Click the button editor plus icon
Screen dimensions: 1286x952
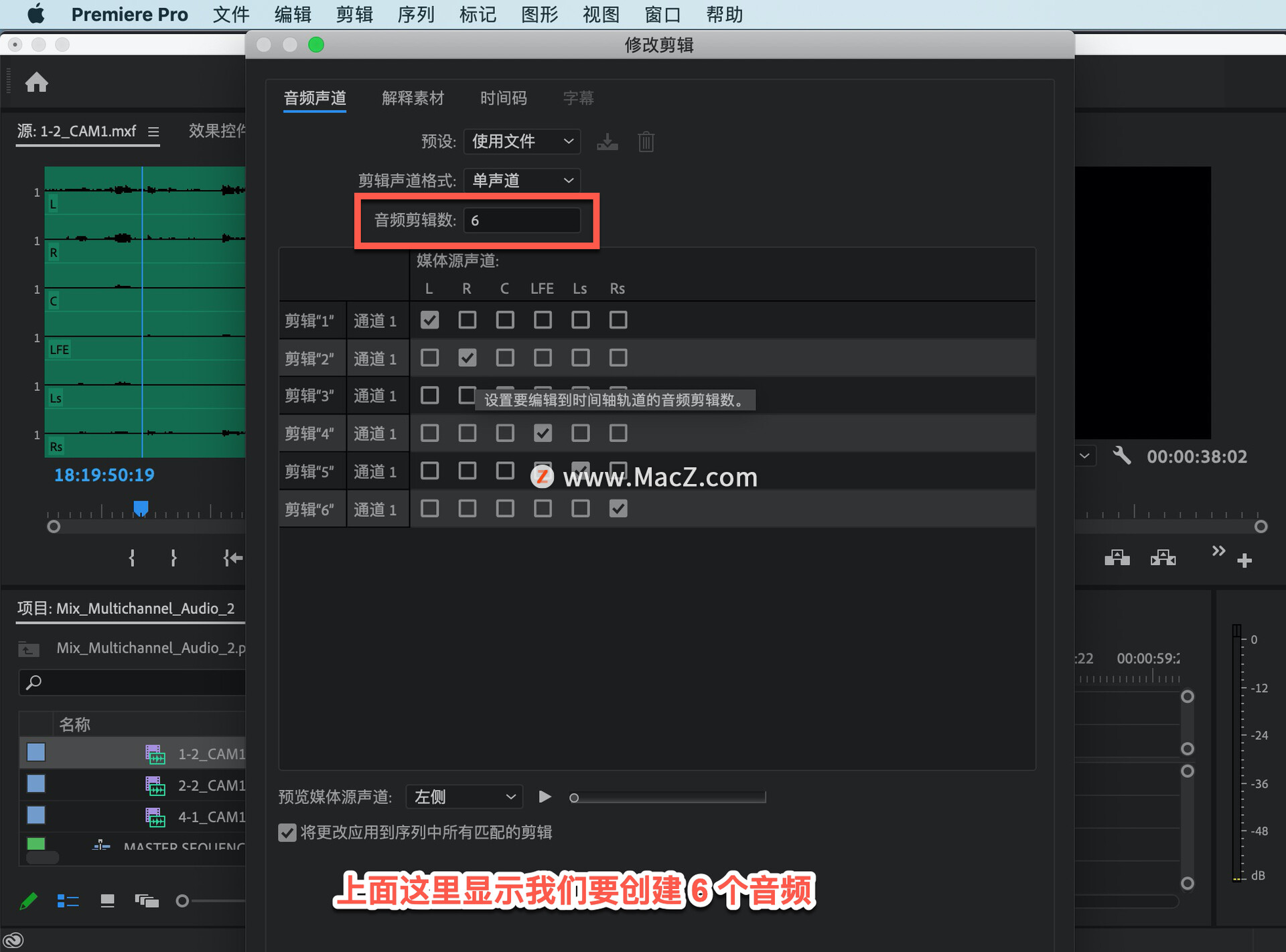pos(1244,560)
